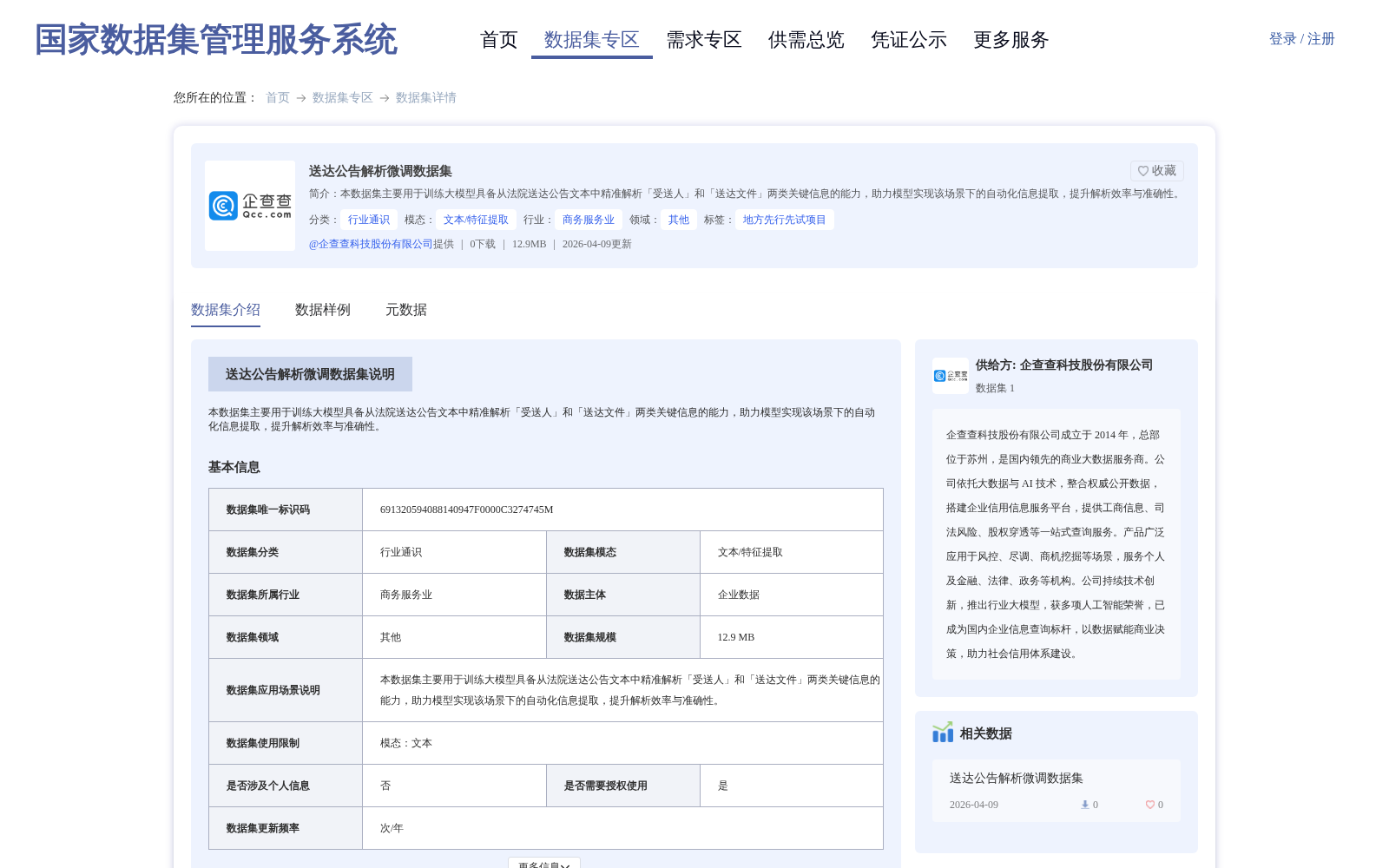Click the 送达公告解析微调数据集说明 heading
This screenshot has width=1389, height=868.
coord(310,374)
